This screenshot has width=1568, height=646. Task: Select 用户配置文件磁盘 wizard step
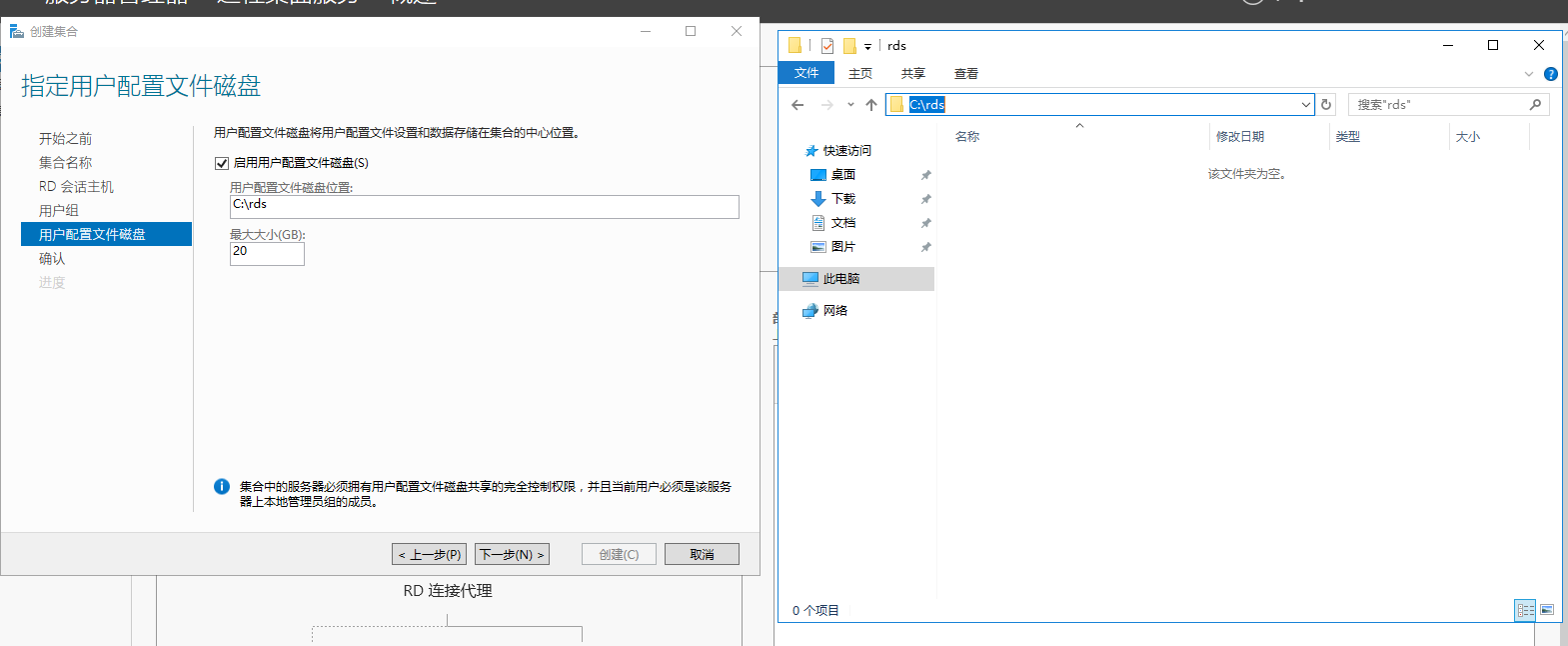[106, 234]
